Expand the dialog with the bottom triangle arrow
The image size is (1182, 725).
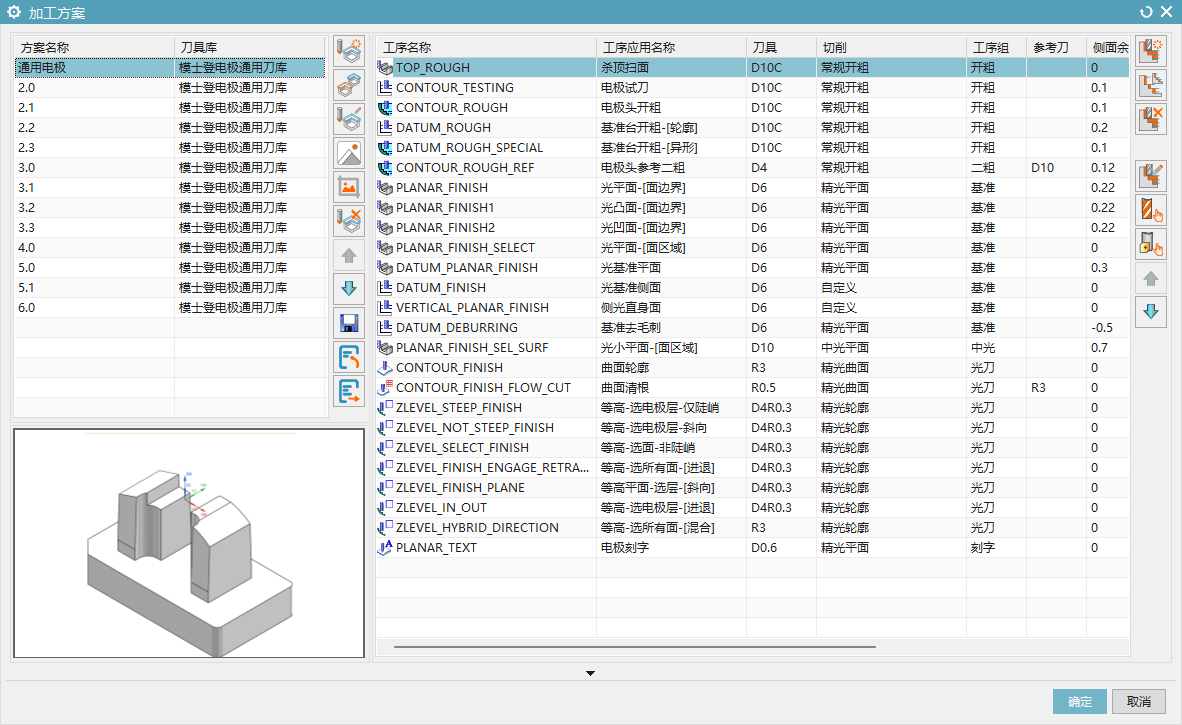point(590,673)
